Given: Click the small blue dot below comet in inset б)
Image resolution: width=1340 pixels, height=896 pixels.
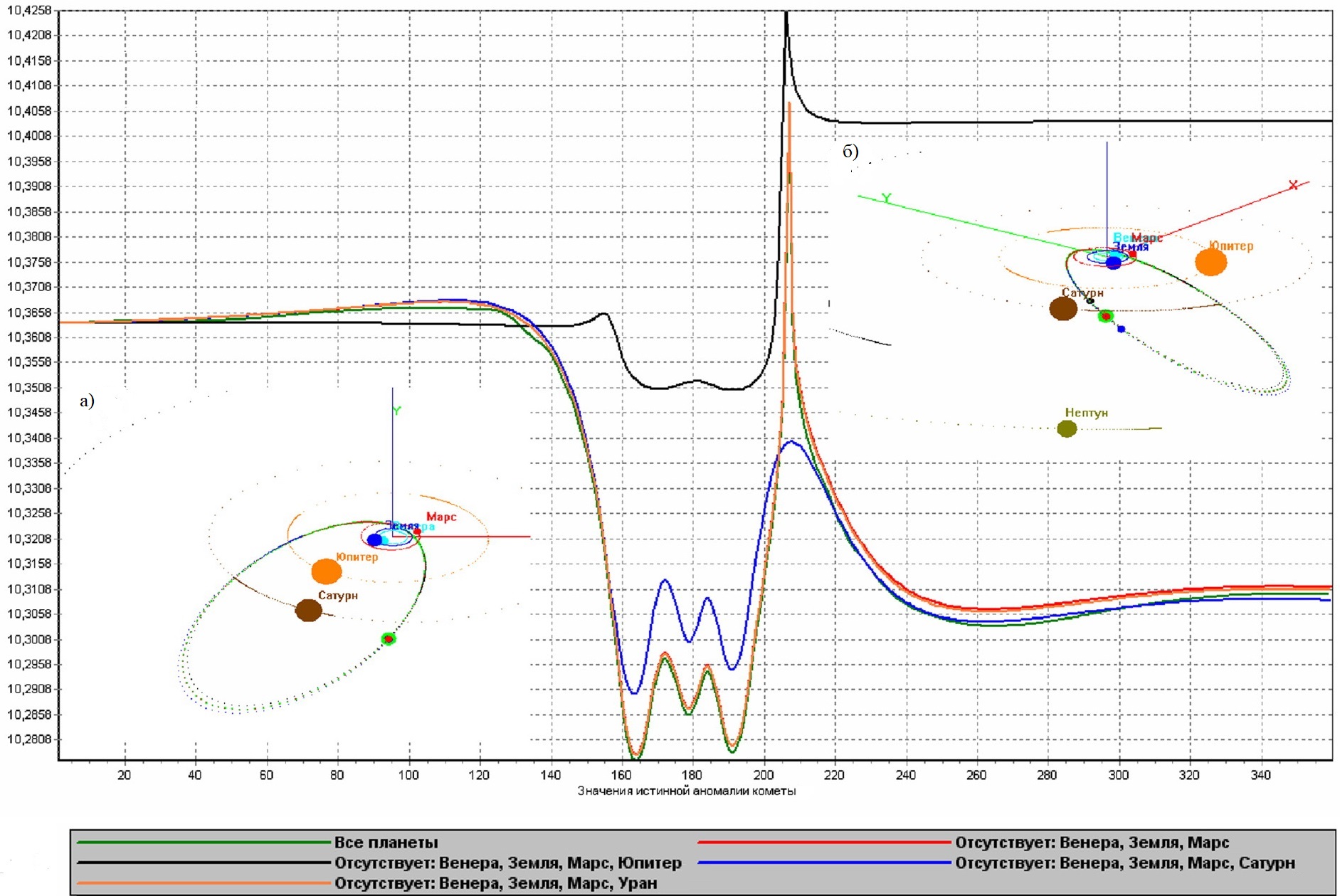Looking at the screenshot, I should click(1122, 329).
